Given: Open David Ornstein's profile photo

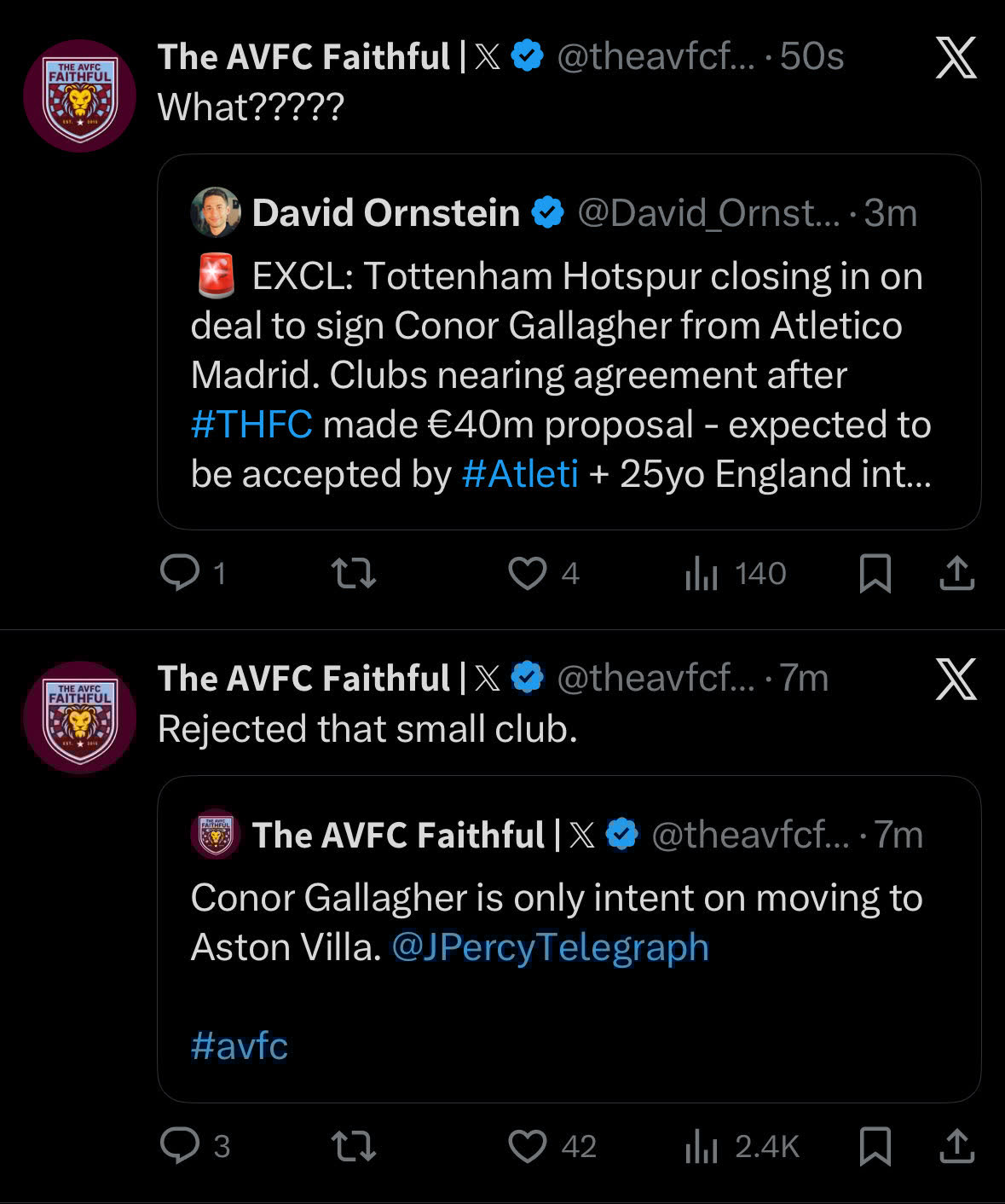Looking at the screenshot, I should [x=215, y=211].
